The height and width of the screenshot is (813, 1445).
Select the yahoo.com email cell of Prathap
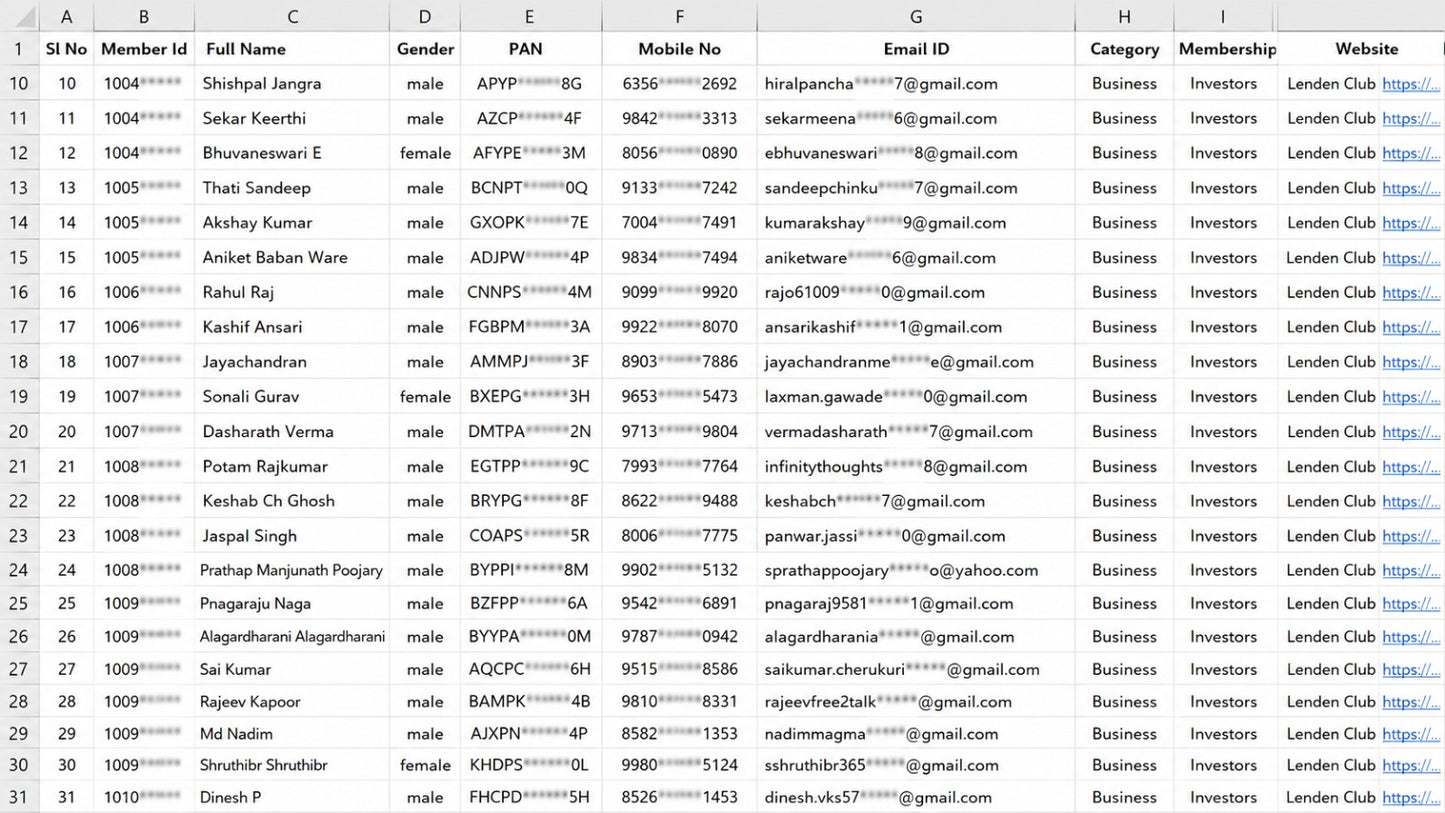coord(916,570)
